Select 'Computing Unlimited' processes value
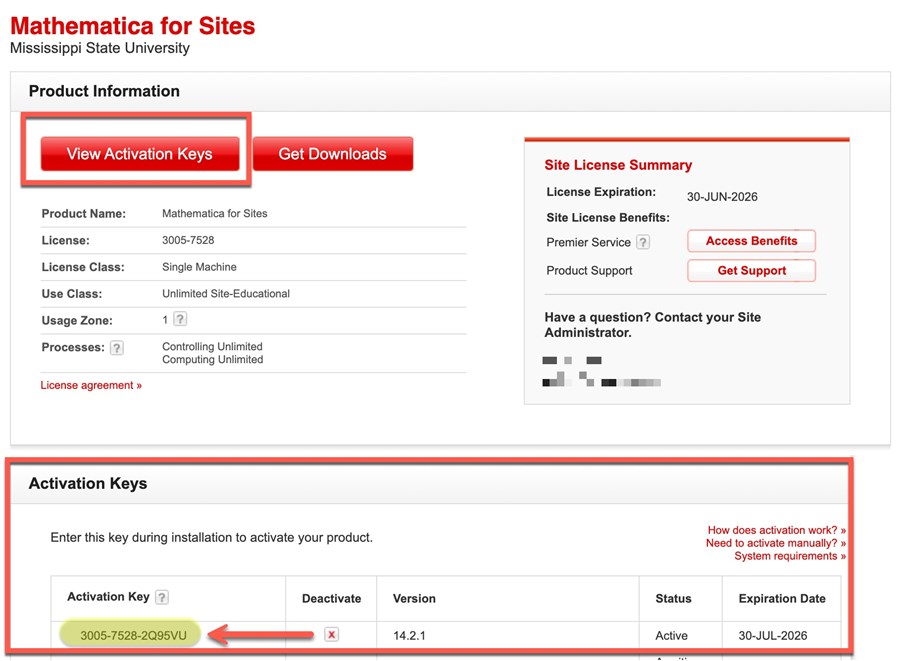900x661 pixels. click(x=213, y=360)
